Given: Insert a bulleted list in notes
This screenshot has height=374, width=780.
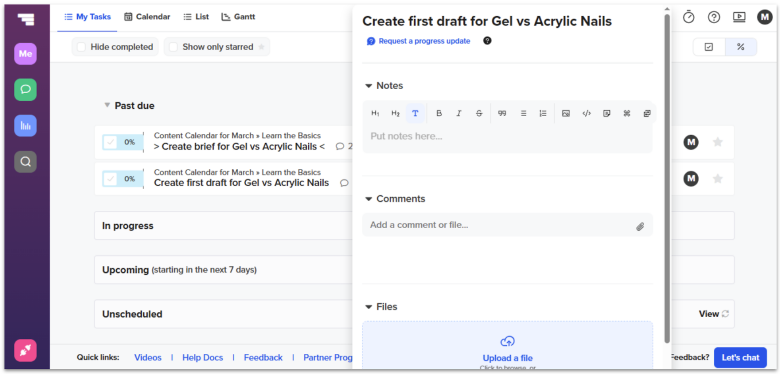Looking at the screenshot, I should (523, 113).
